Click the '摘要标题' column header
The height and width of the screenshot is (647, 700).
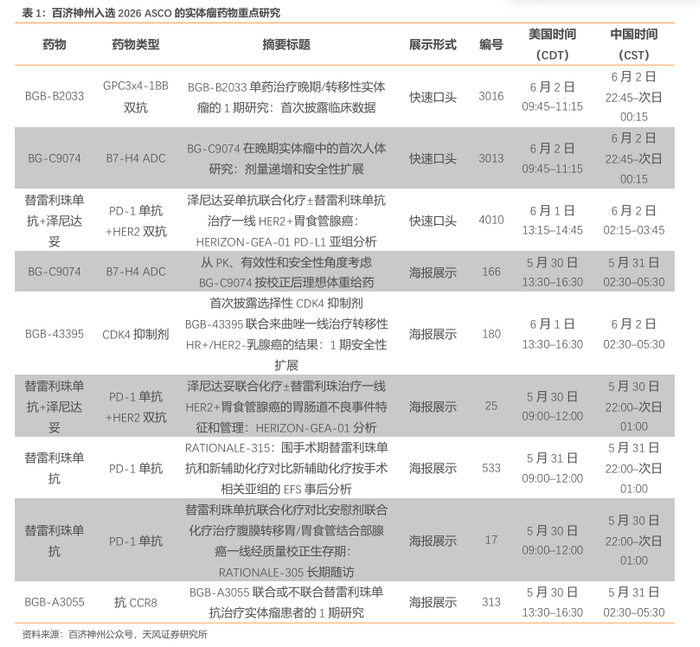coord(286,45)
